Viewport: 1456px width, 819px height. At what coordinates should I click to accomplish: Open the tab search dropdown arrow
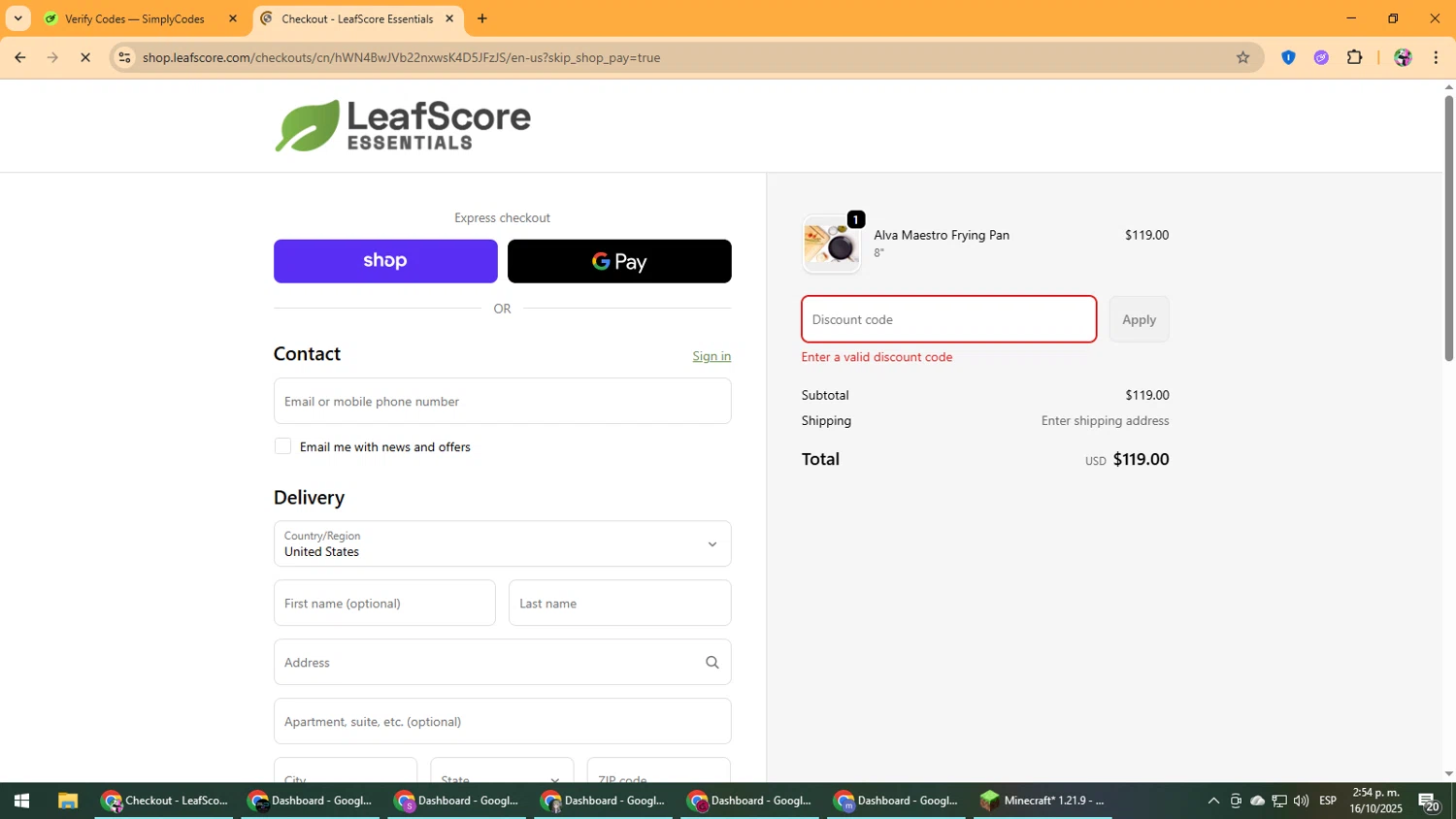point(17,18)
